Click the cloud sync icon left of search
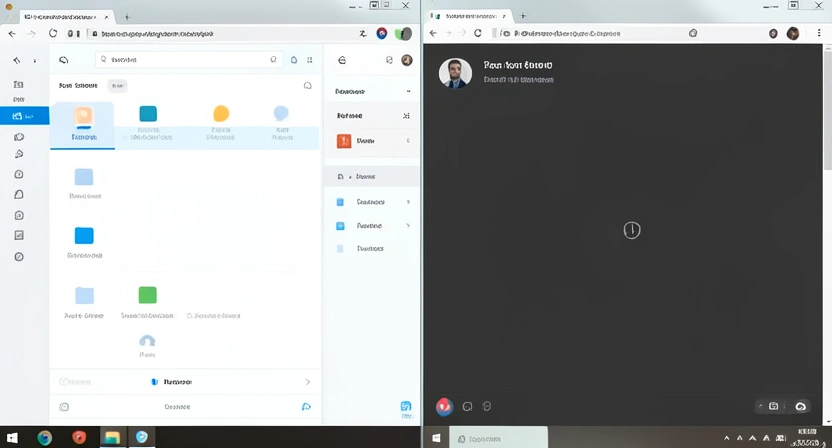 64,60
